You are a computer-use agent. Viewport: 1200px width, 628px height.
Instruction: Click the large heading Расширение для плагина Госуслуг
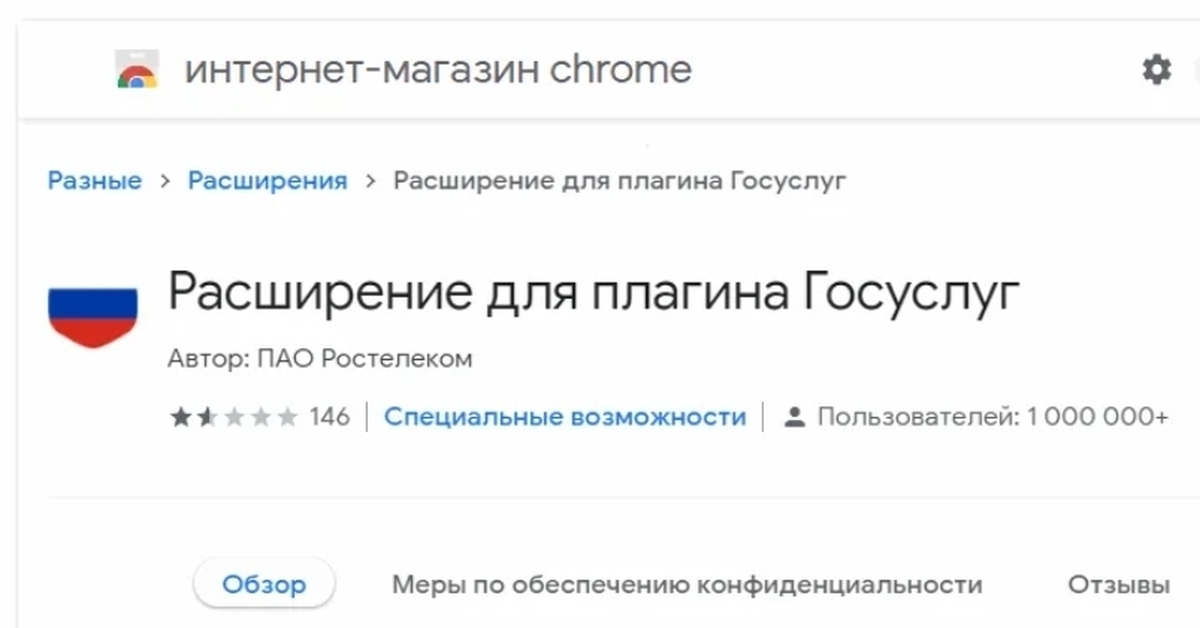pyautogui.click(x=594, y=293)
